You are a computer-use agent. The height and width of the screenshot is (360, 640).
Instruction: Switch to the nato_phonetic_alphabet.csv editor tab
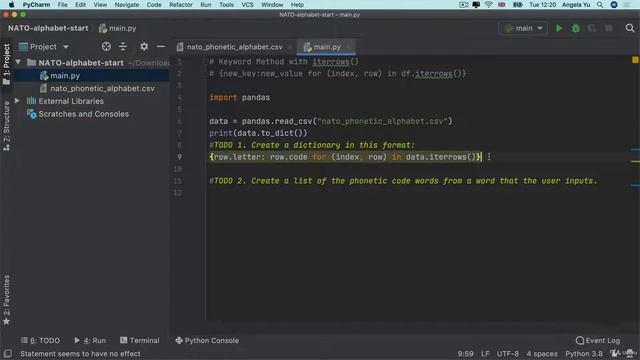tap(234, 47)
